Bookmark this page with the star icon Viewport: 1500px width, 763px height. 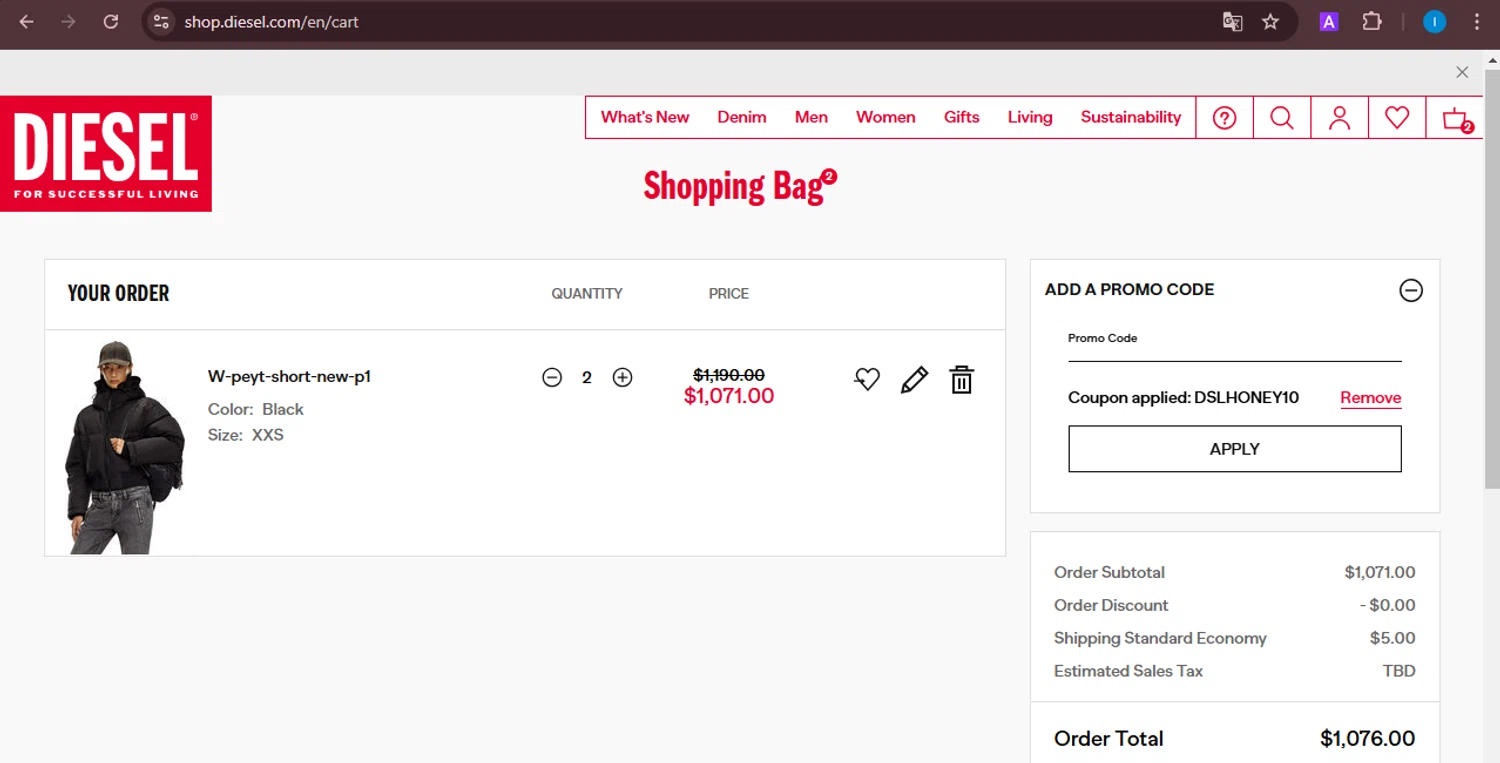pyautogui.click(x=1270, y=22)
